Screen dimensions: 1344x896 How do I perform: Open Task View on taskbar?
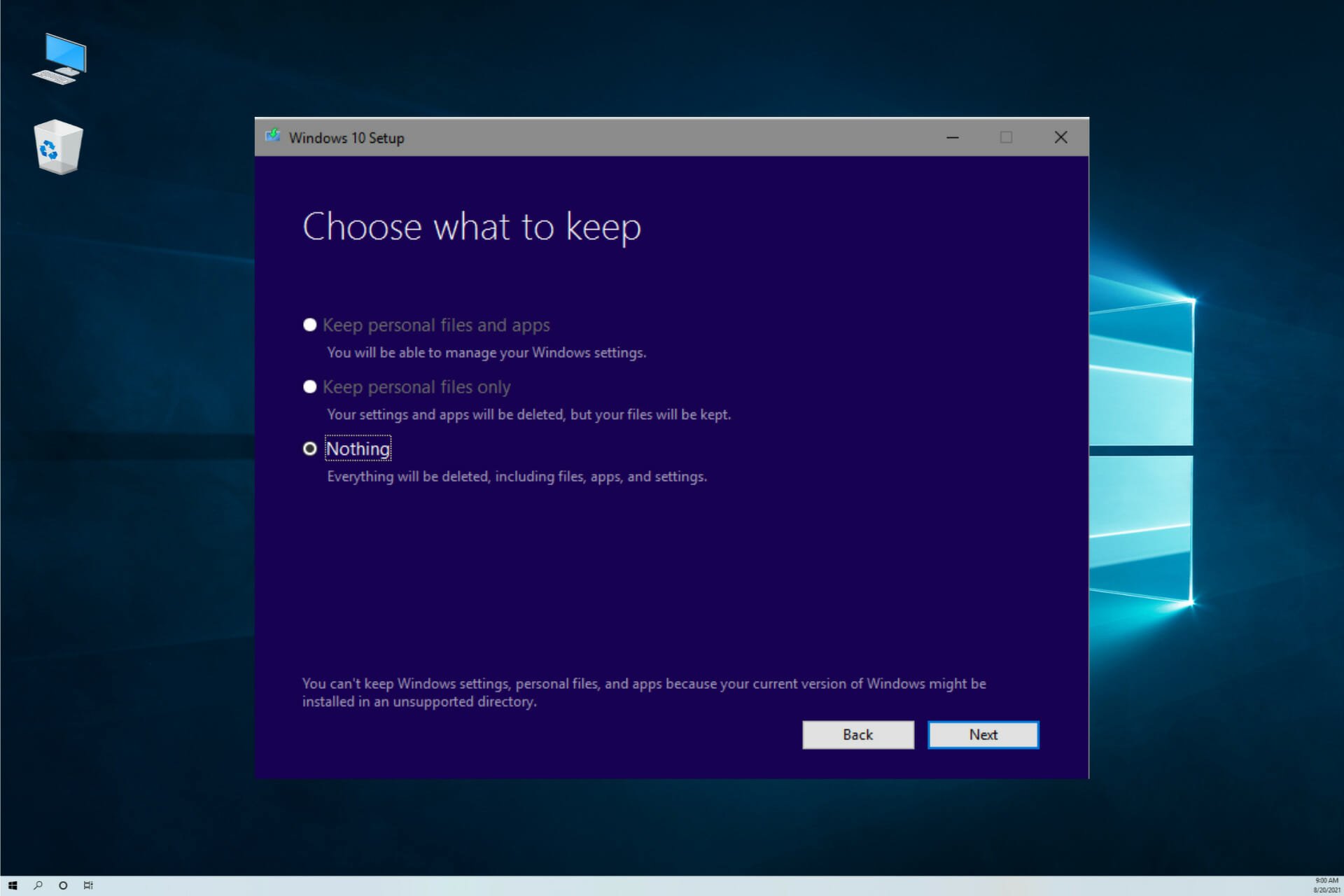tap(88, 885)
